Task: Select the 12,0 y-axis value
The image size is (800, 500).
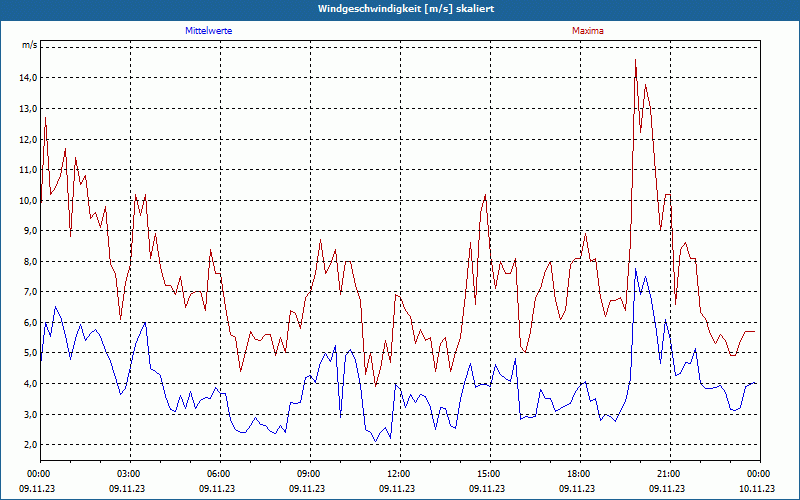Action: tap(29, 139)
